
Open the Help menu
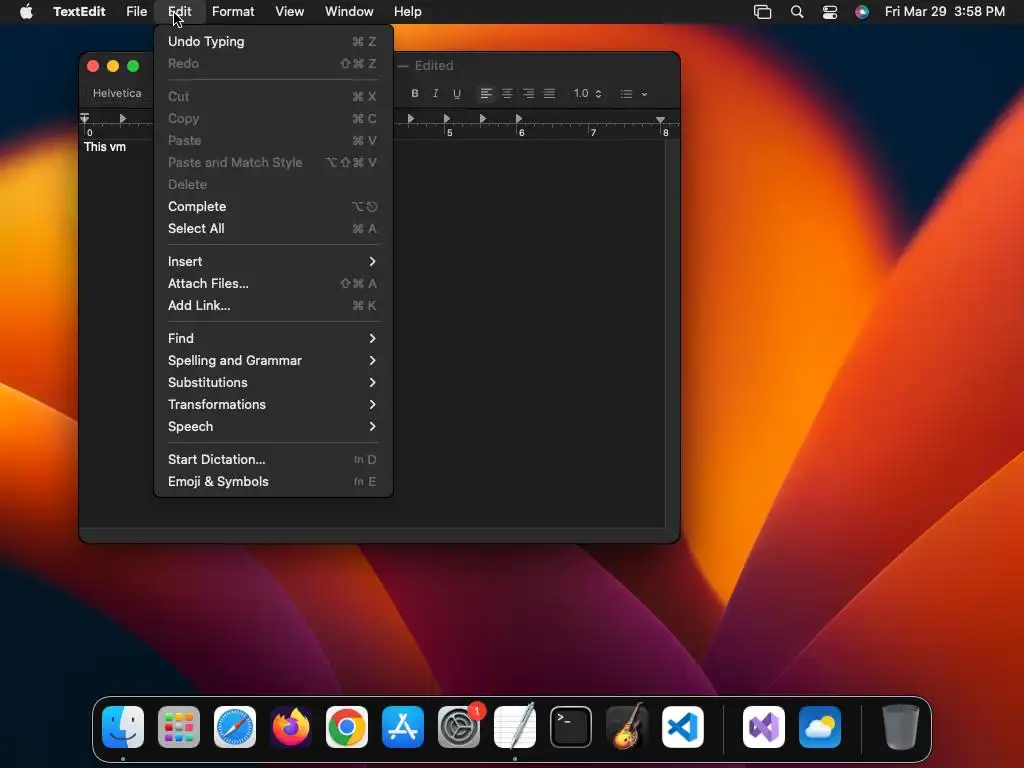408,12
